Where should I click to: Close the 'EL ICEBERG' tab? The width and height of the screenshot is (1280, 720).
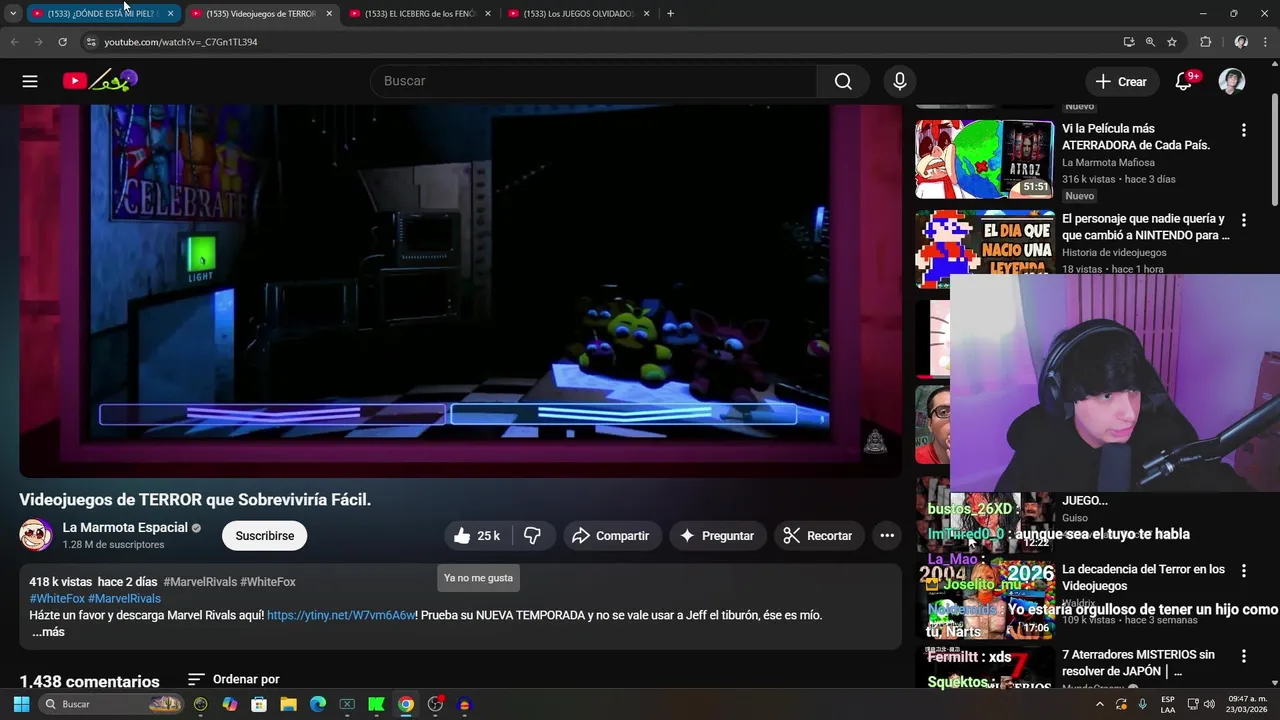(488, 13)
